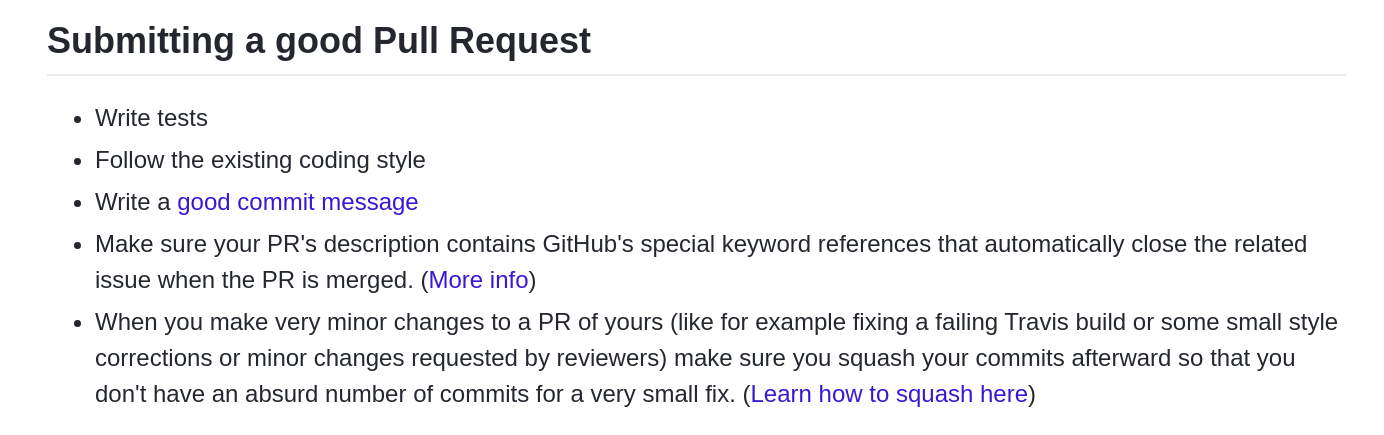Click the bullet next to "Write a good commit message"
Screen dimensions: 1384x435
coord(78,203)
